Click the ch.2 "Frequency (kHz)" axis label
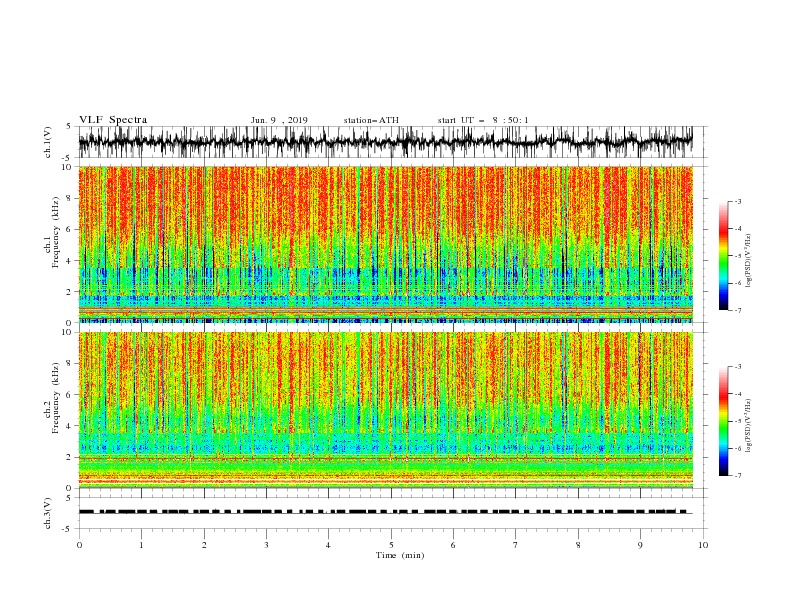 pos(55,398)
